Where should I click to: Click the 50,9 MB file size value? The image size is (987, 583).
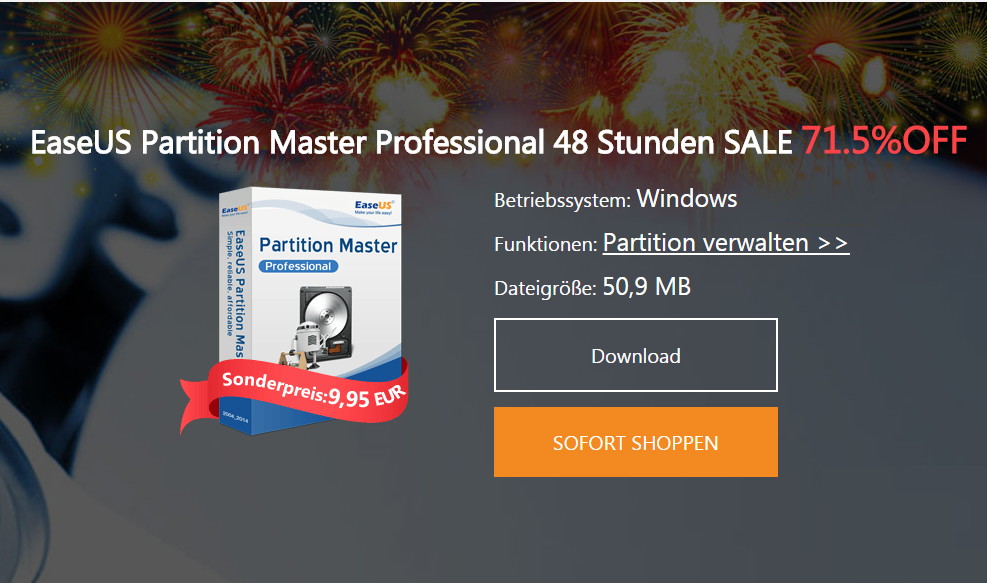click(x=646, y=287)
